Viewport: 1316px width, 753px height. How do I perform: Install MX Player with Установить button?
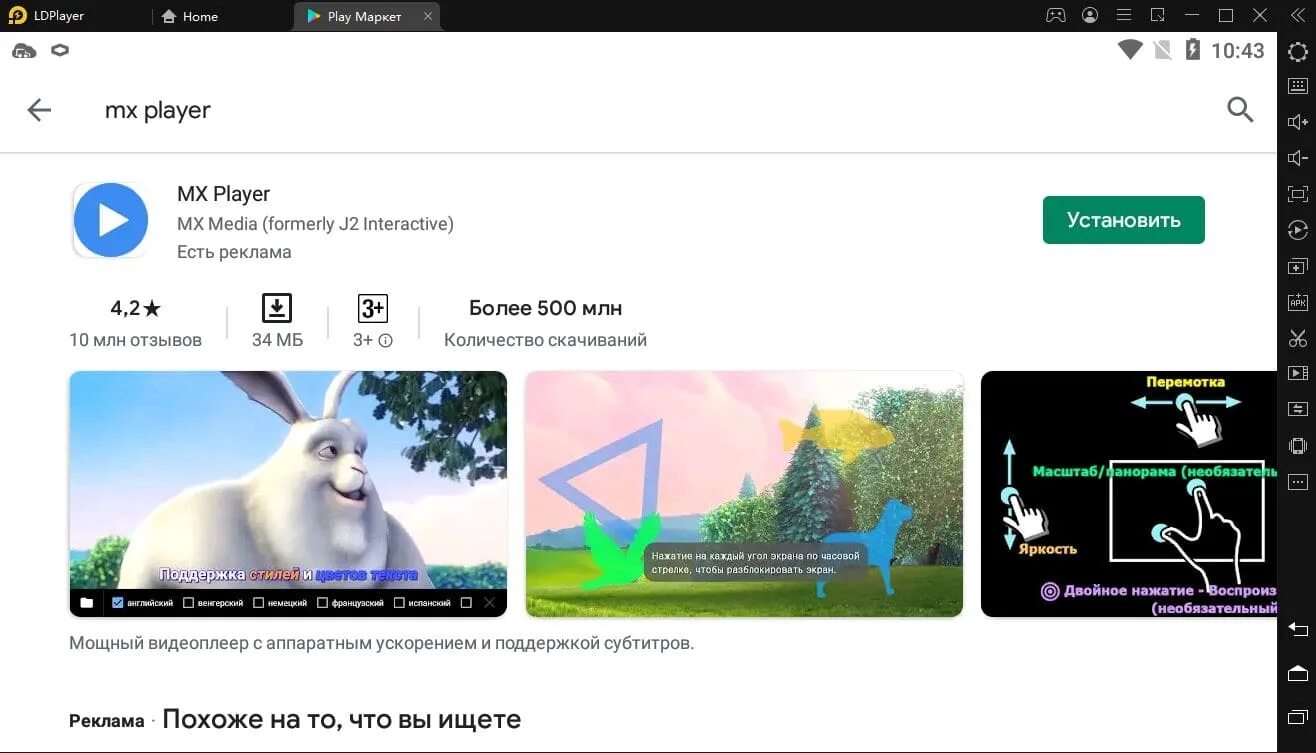tap(1123, 220)
